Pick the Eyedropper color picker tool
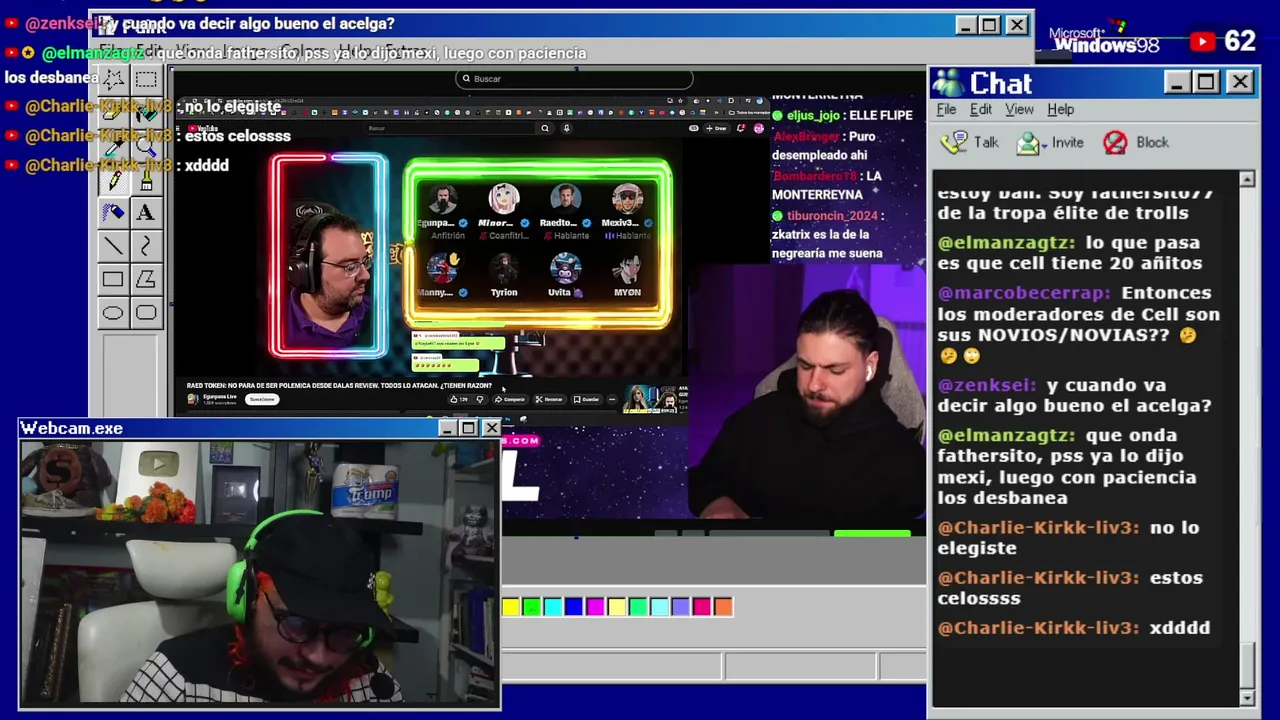 [113, 146]
